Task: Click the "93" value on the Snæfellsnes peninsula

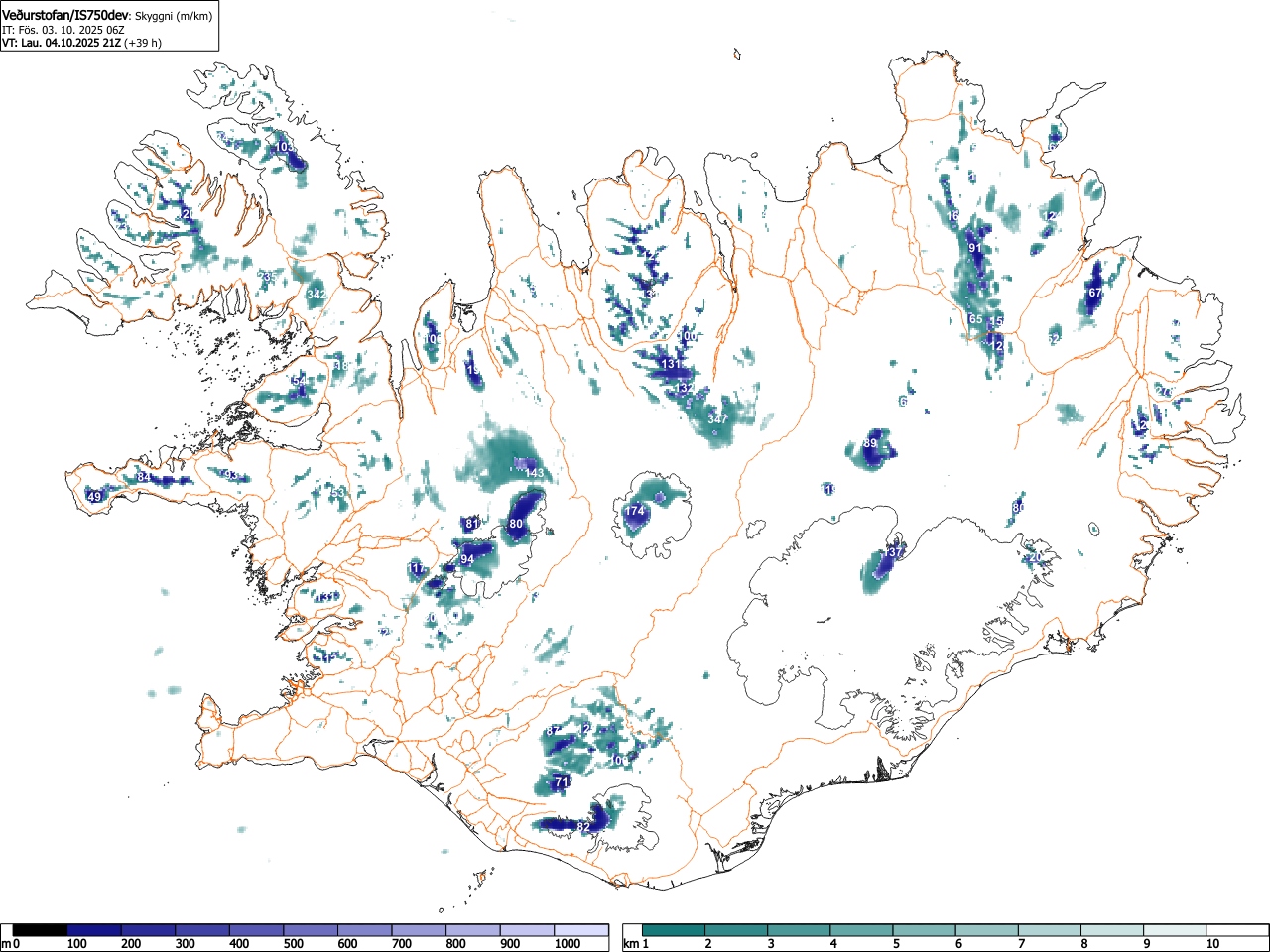Action: [x=230, y=475]
